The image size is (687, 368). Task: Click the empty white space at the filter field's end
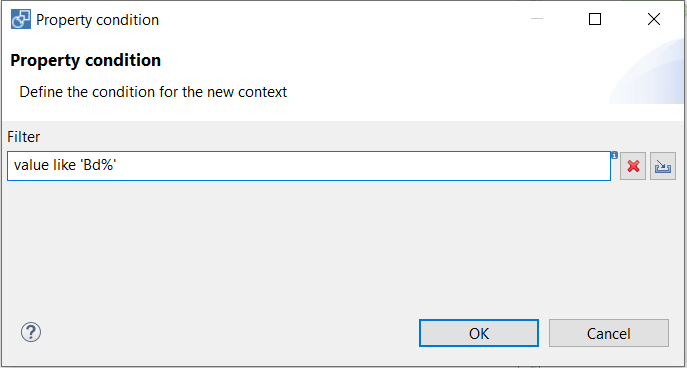pos(364,166)
